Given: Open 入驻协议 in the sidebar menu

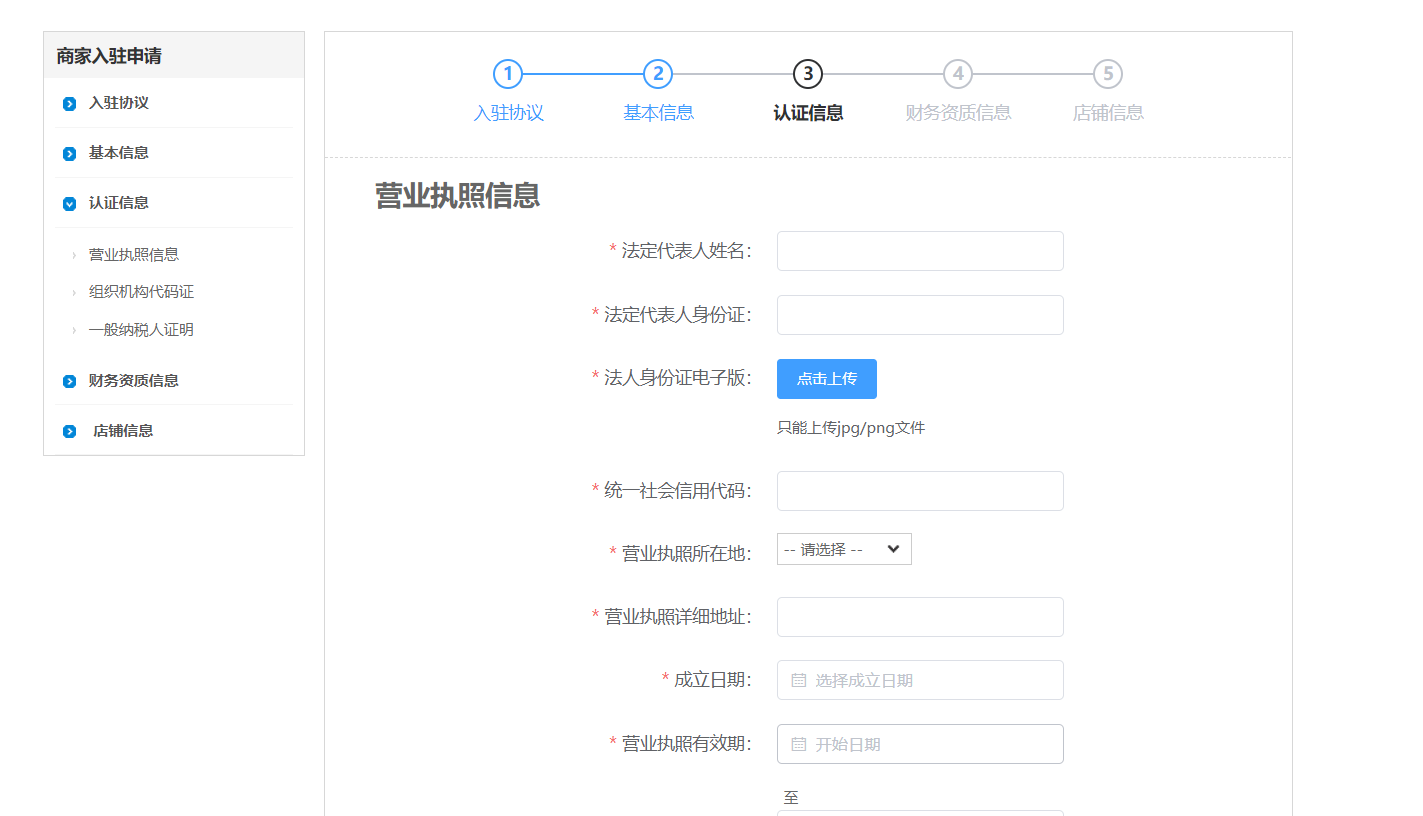Looking at the screenshot, I should [119, 103].
